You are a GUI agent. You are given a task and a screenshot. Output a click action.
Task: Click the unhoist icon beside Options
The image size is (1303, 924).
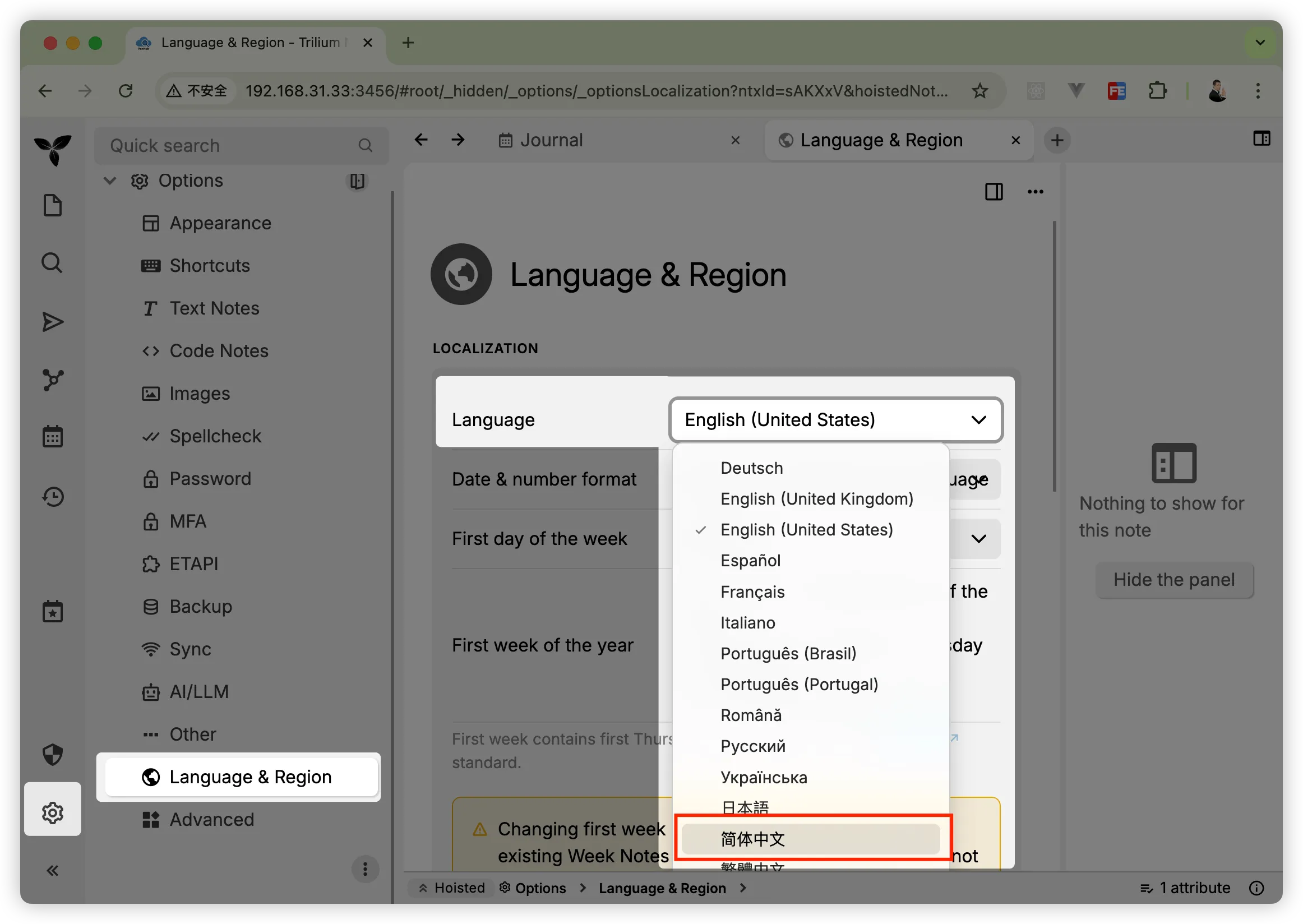[x=357, y=181]
